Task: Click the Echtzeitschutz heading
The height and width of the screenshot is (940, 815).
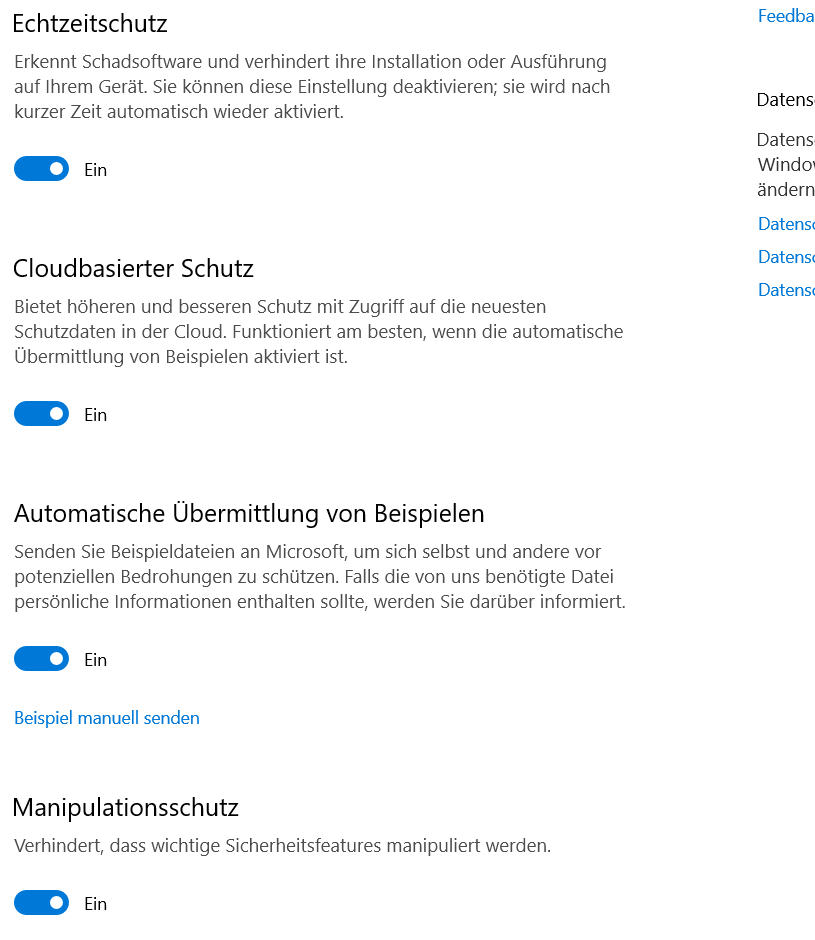Action: (90, 23)
